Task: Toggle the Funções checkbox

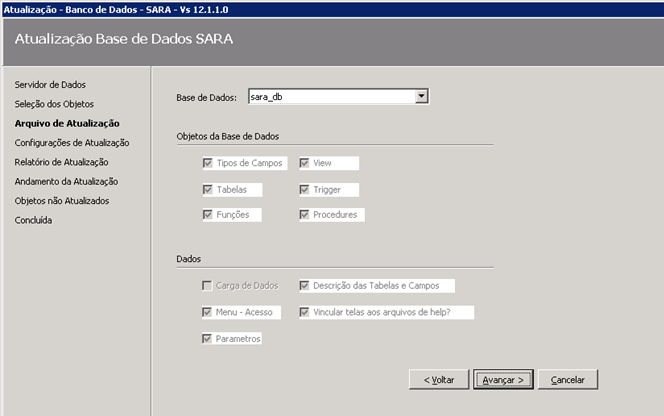Action: click(x=208, y=214)
